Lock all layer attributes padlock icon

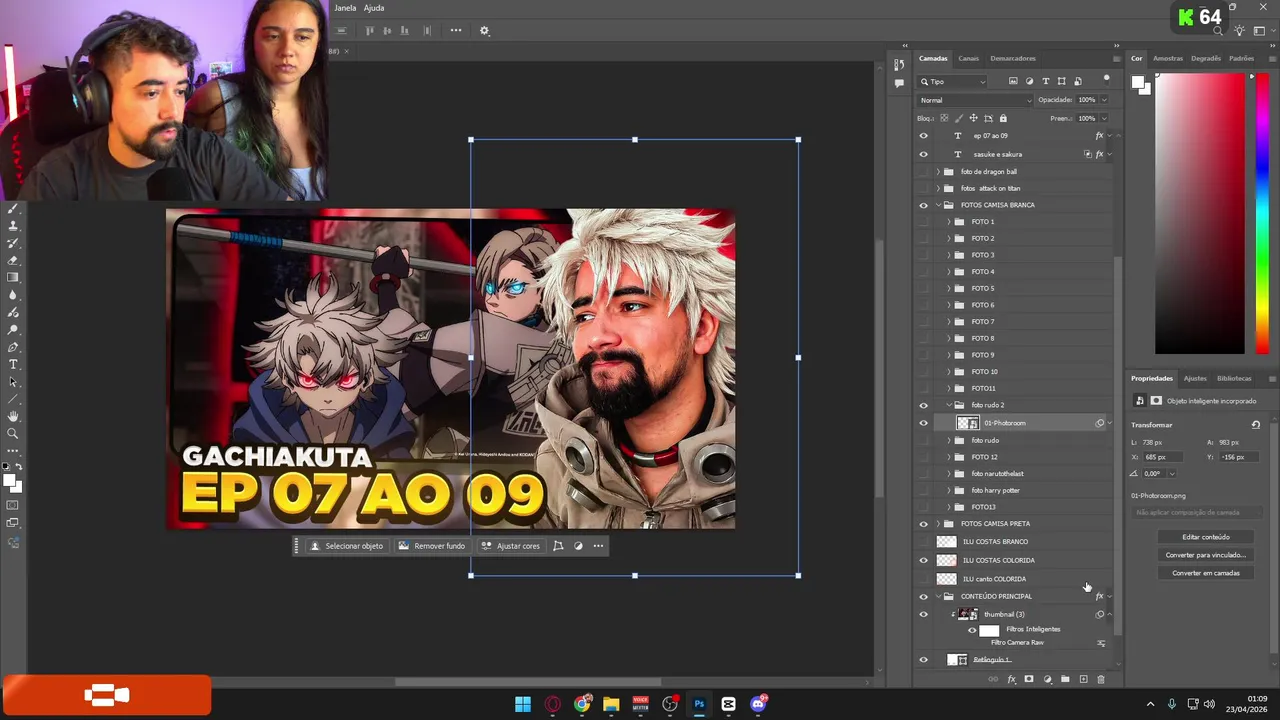[x=1003, y=118]
